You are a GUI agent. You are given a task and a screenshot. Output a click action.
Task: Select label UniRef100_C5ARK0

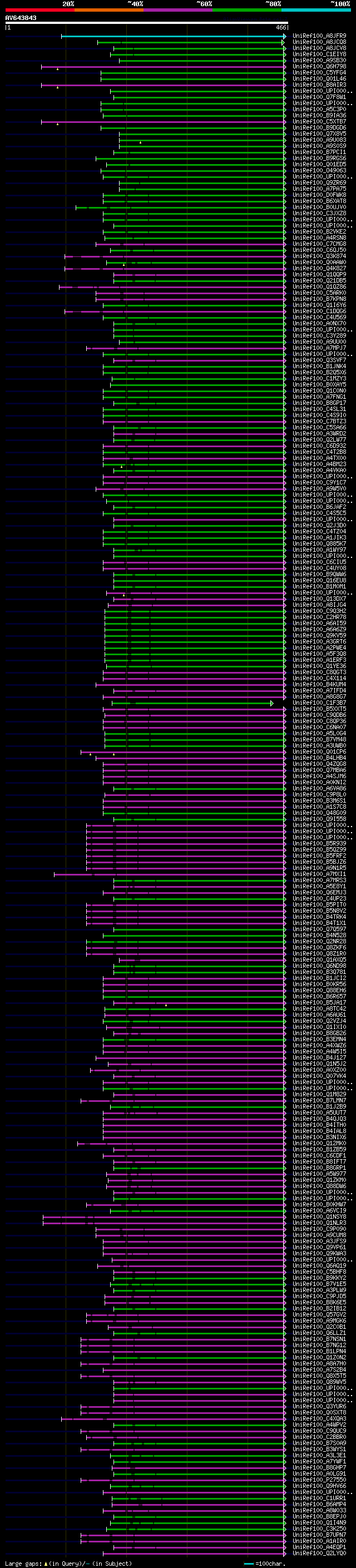pyautogui.click(x=319, y=293)
